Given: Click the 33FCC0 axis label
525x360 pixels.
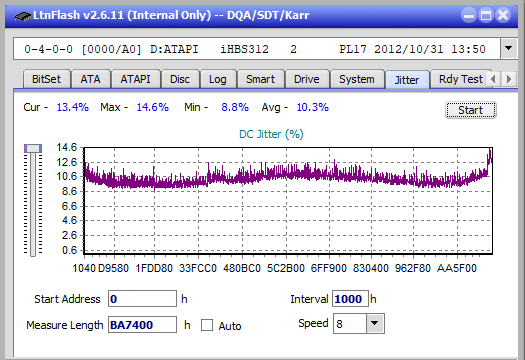Looking at the screenshot, I should pos(198,268).
